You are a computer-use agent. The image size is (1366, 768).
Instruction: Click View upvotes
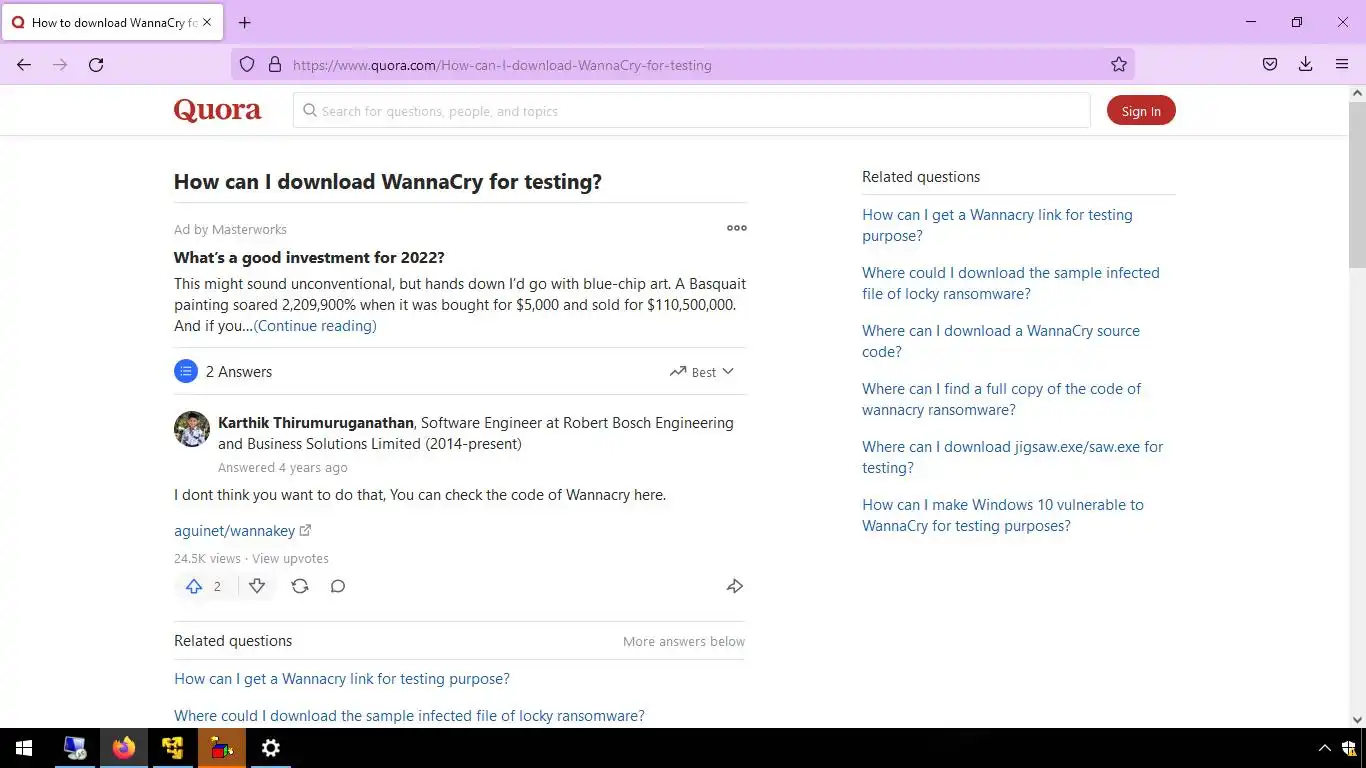coord(290,559)
